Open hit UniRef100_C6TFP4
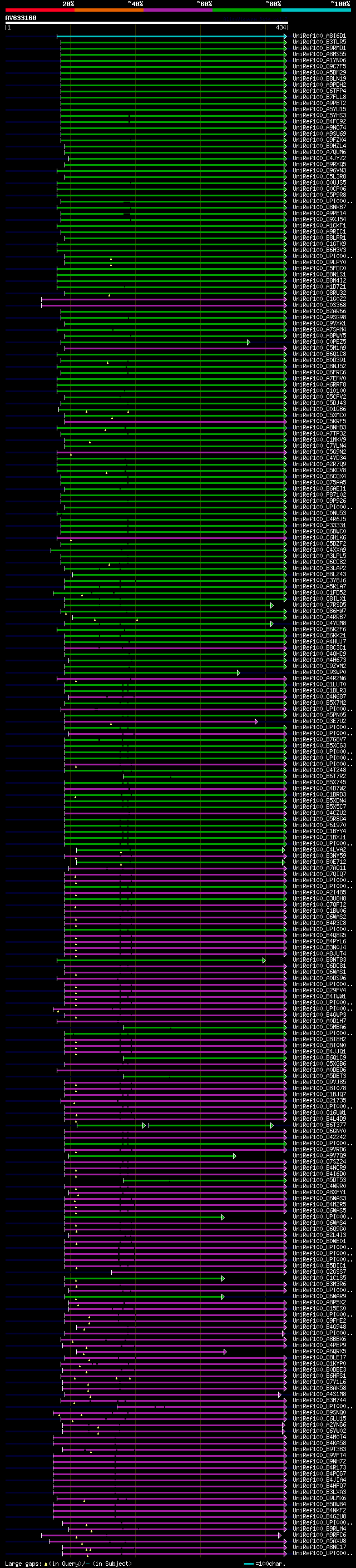This screenshot has height=1568, width=356. (x=319, y=91)
